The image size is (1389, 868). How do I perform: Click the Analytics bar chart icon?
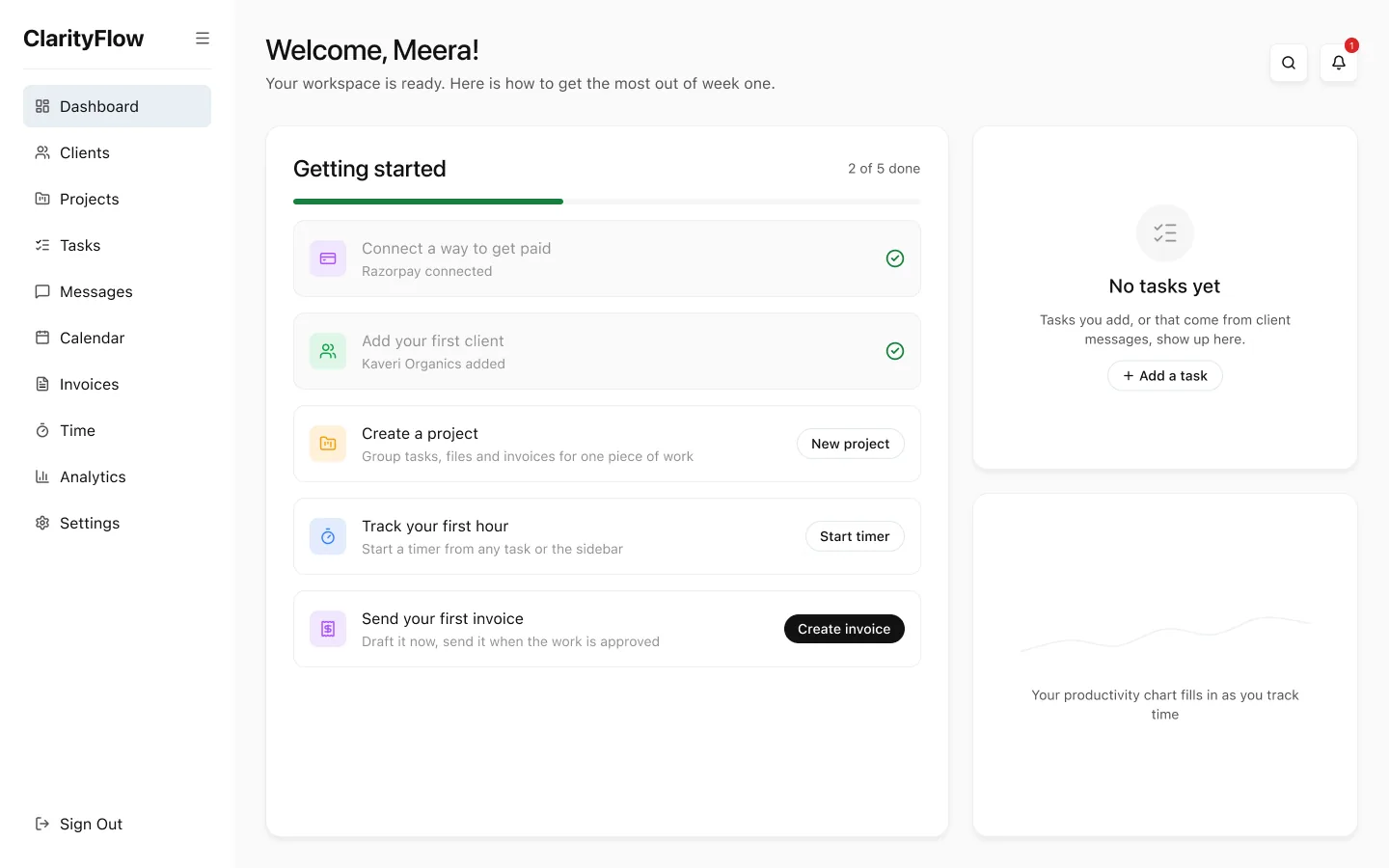click(x=42, y=476)
